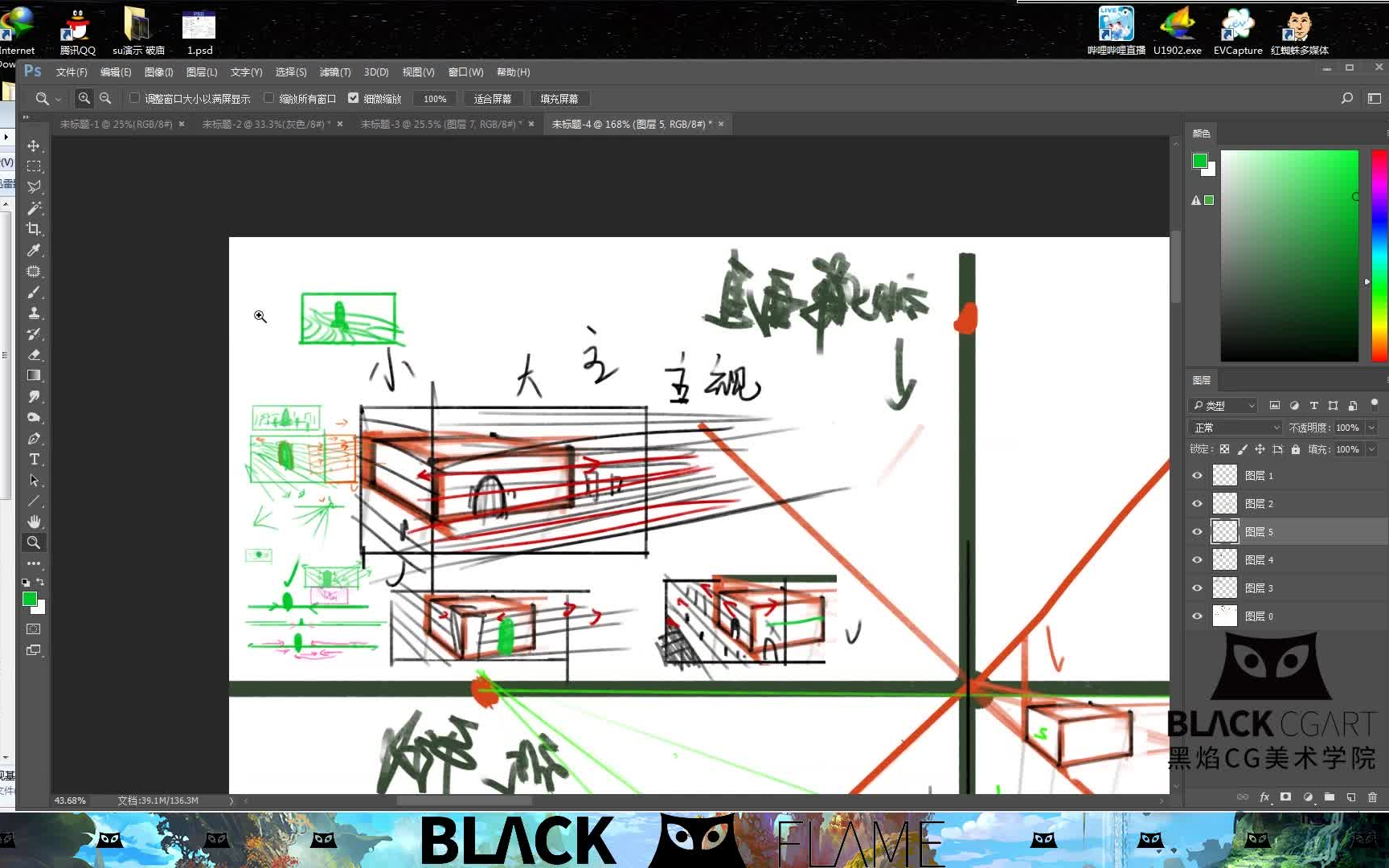Open 文件(F) menu

(x=72, y=72)
